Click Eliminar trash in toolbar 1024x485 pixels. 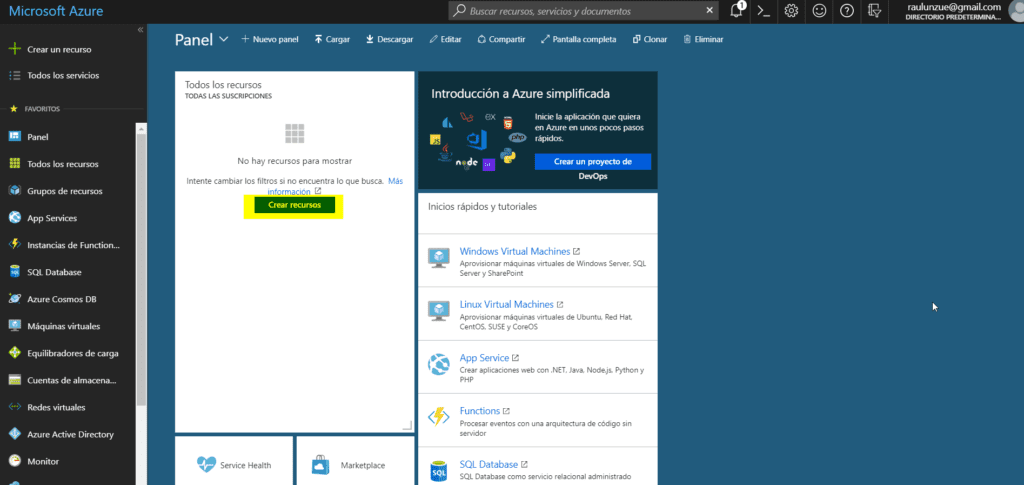pos(703,39)
